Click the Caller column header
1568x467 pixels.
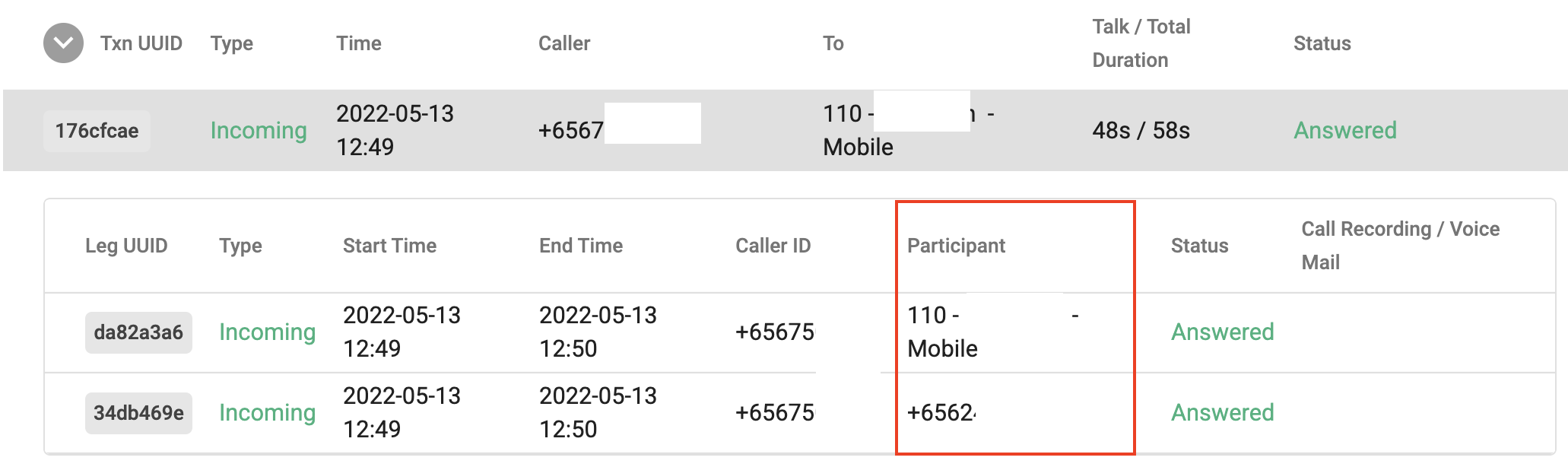pyautogui.click(x=564, y=43)
